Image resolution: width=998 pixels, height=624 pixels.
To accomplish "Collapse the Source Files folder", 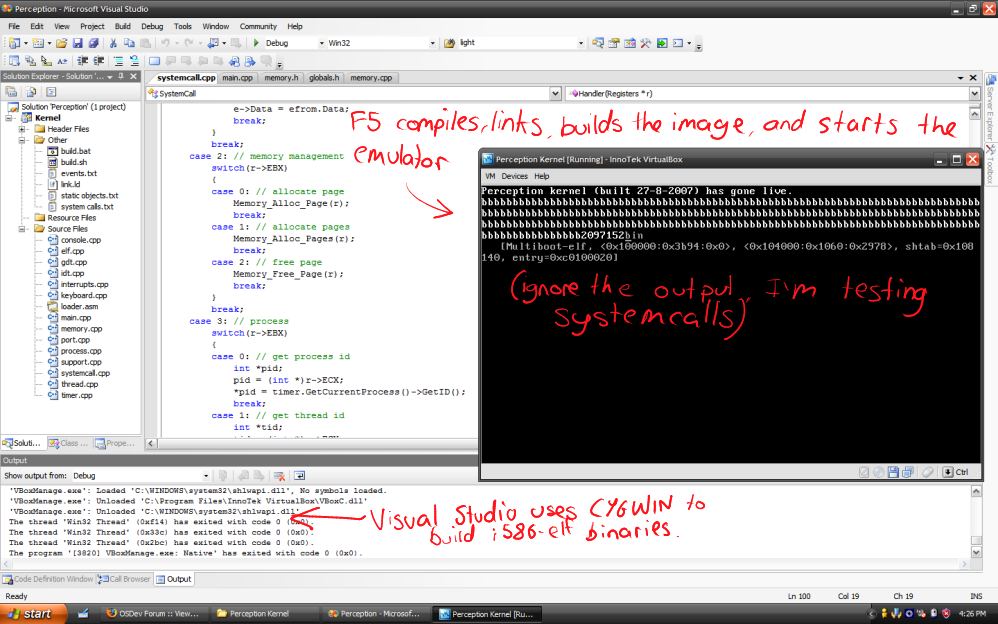I will (22, 229).
